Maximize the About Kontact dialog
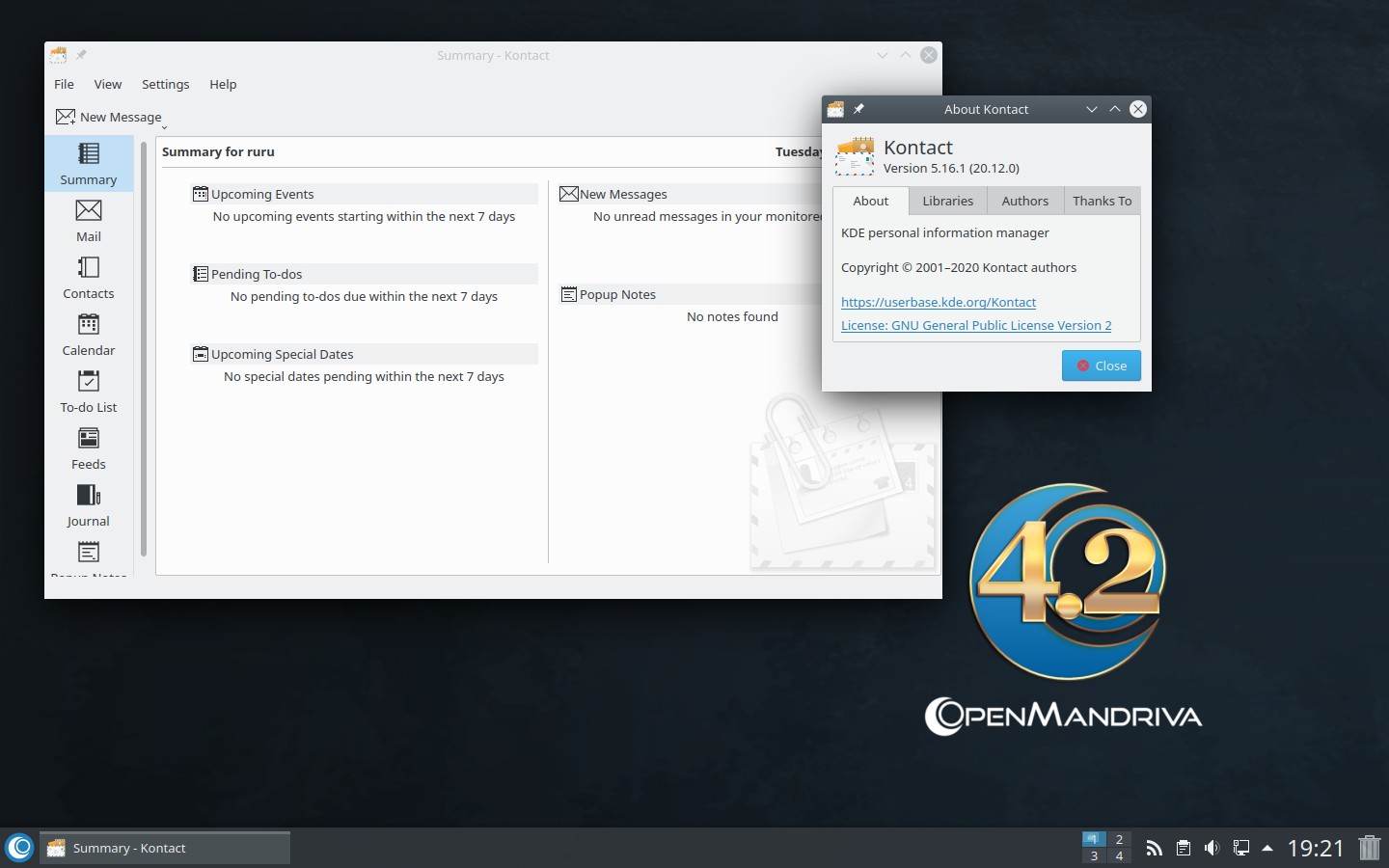Image resolution: width=1389 pixels, height=868 pixels. [1115, 109]
